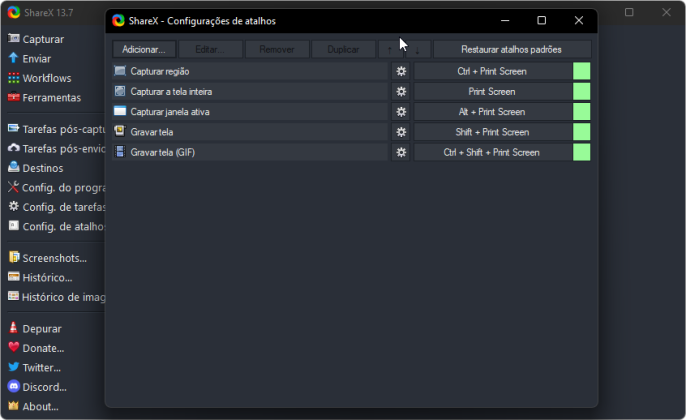Minimize the Configurações de atalhos dialog

[505, 21]
